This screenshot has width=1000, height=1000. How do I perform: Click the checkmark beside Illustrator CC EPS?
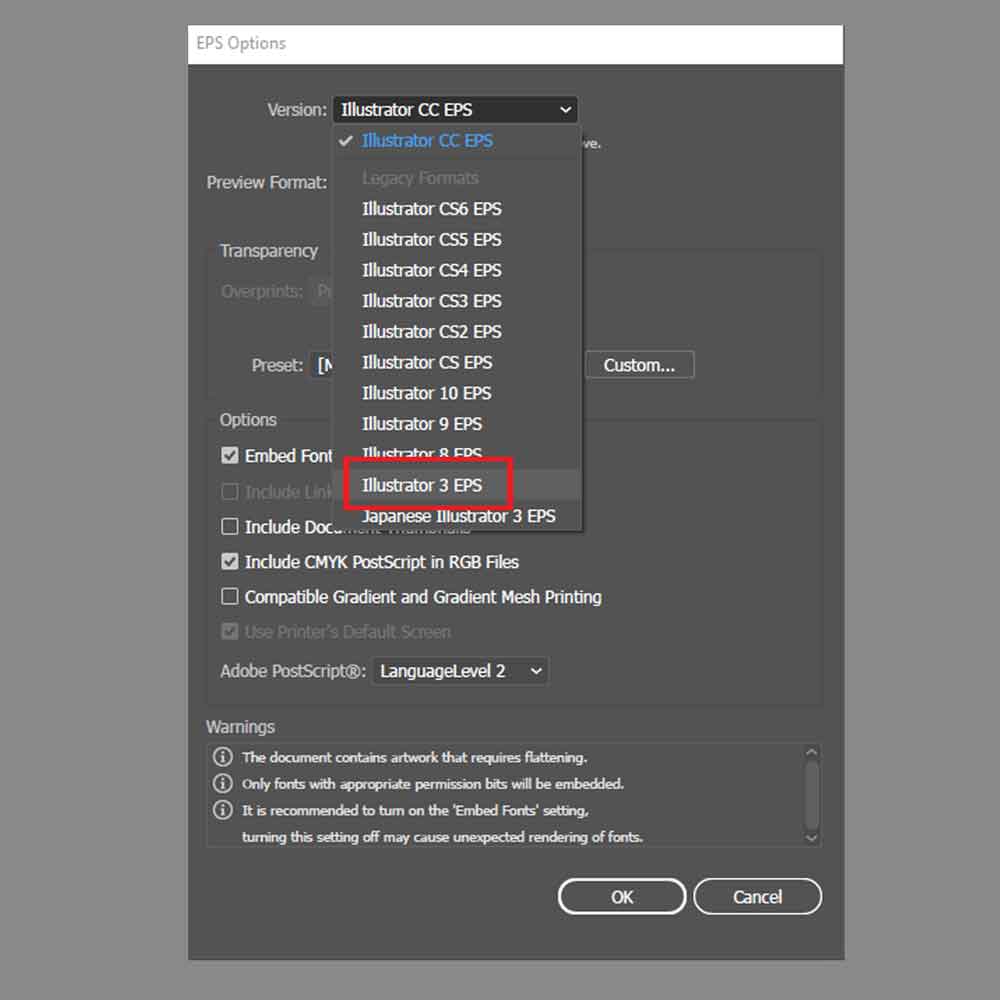pyautogui.click(x=346, y=141)
